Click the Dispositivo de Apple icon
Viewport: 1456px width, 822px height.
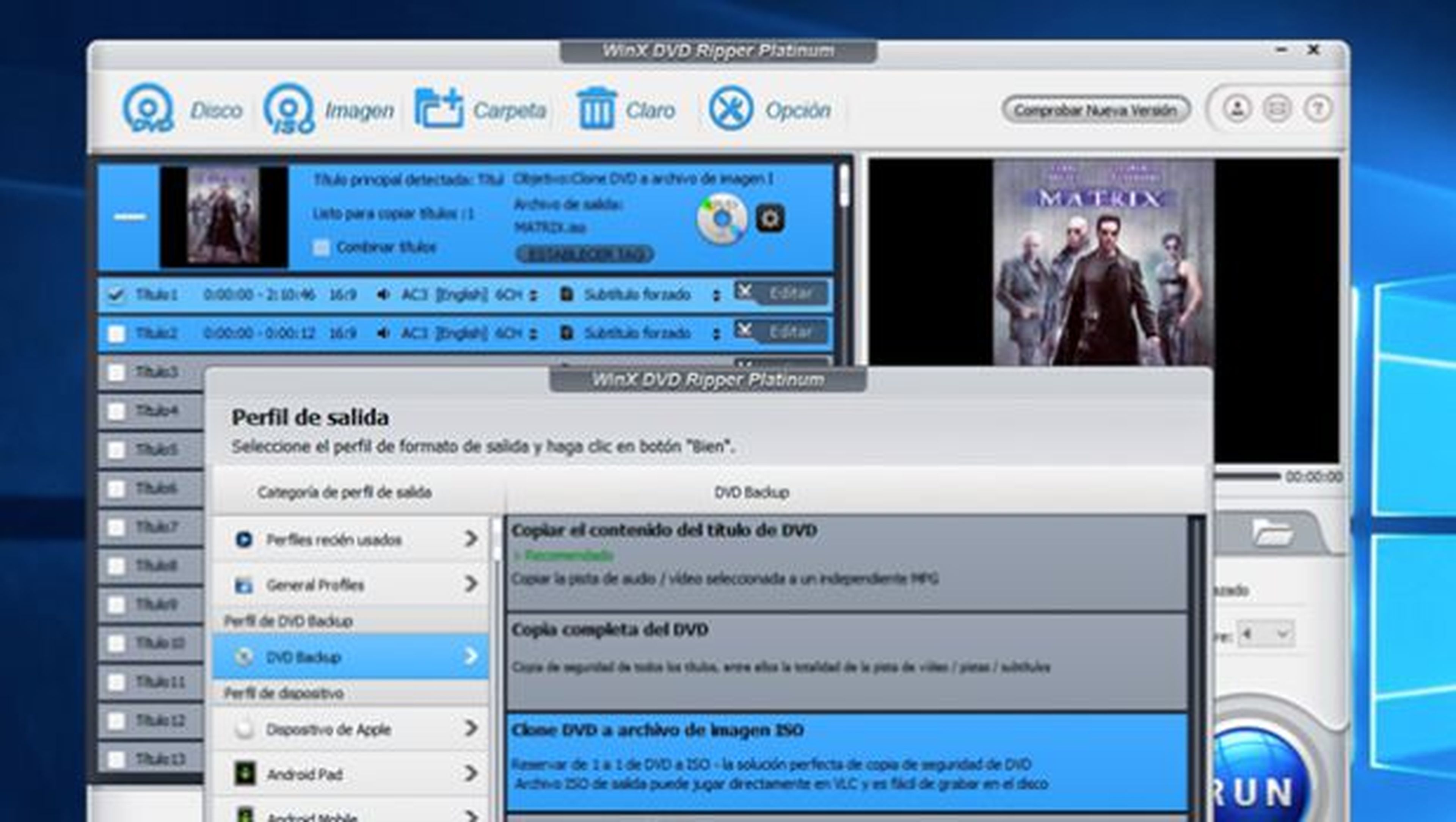[243, 729]
